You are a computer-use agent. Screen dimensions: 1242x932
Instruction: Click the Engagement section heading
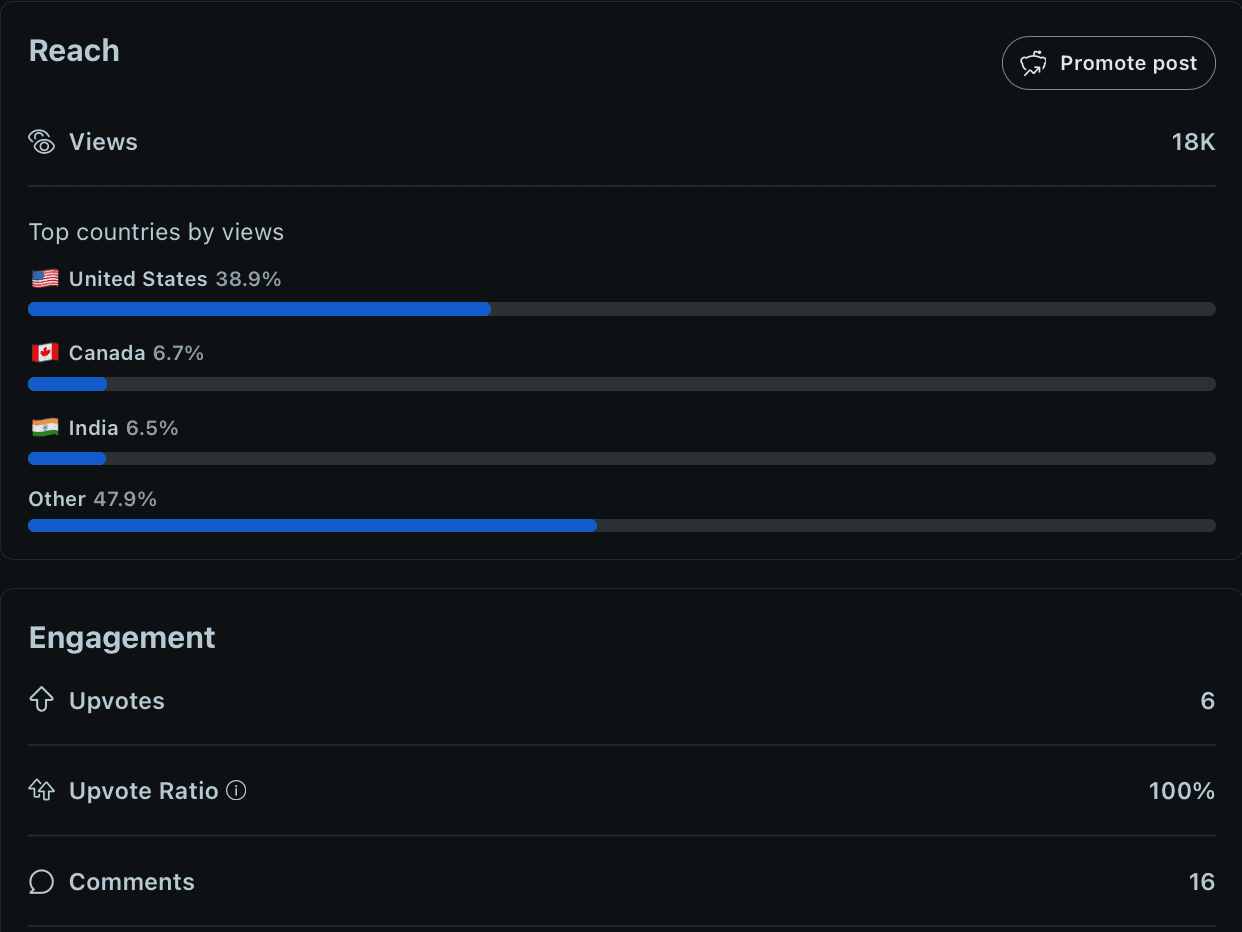pos(122,638)
